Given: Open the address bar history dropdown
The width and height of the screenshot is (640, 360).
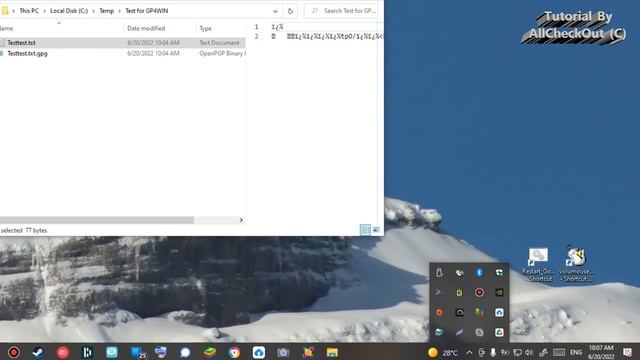Looking at the screenshot, I should coord(275,11).
